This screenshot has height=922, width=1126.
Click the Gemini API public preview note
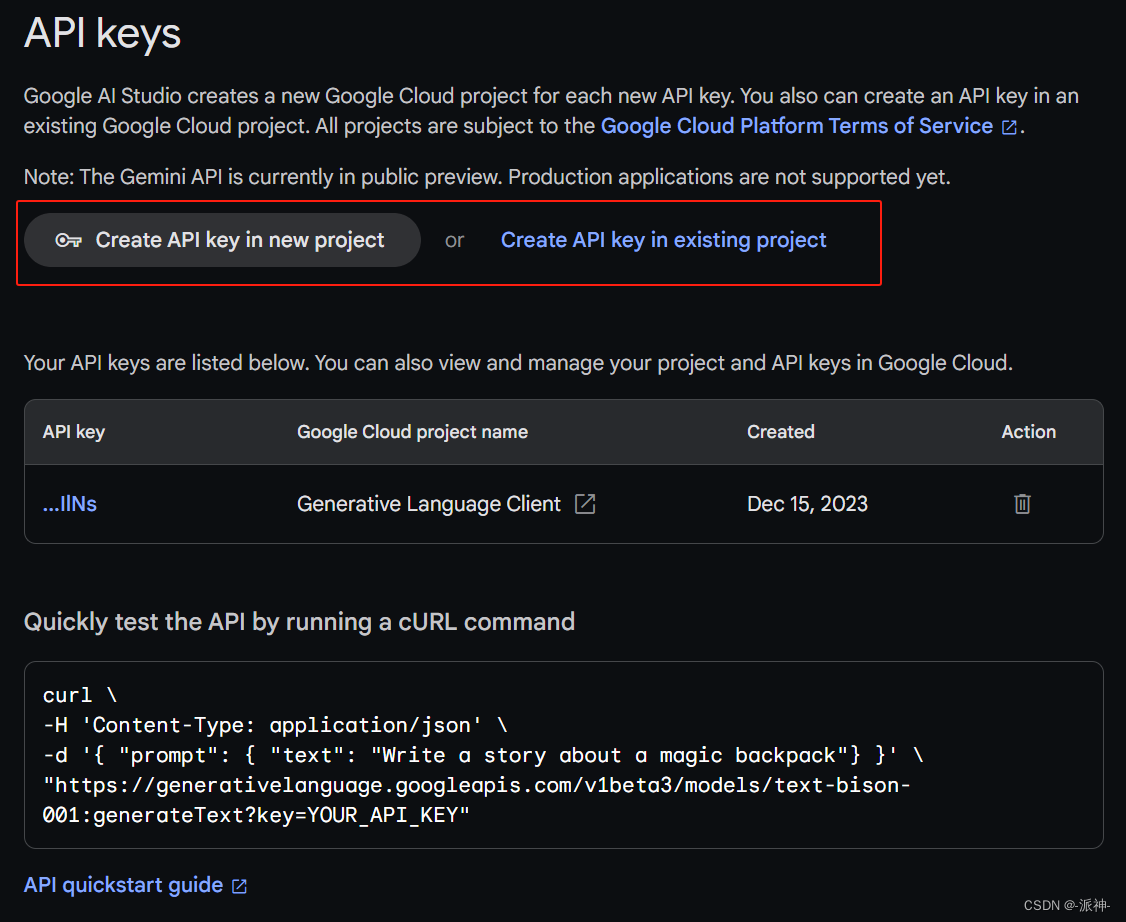click(487, 177)
